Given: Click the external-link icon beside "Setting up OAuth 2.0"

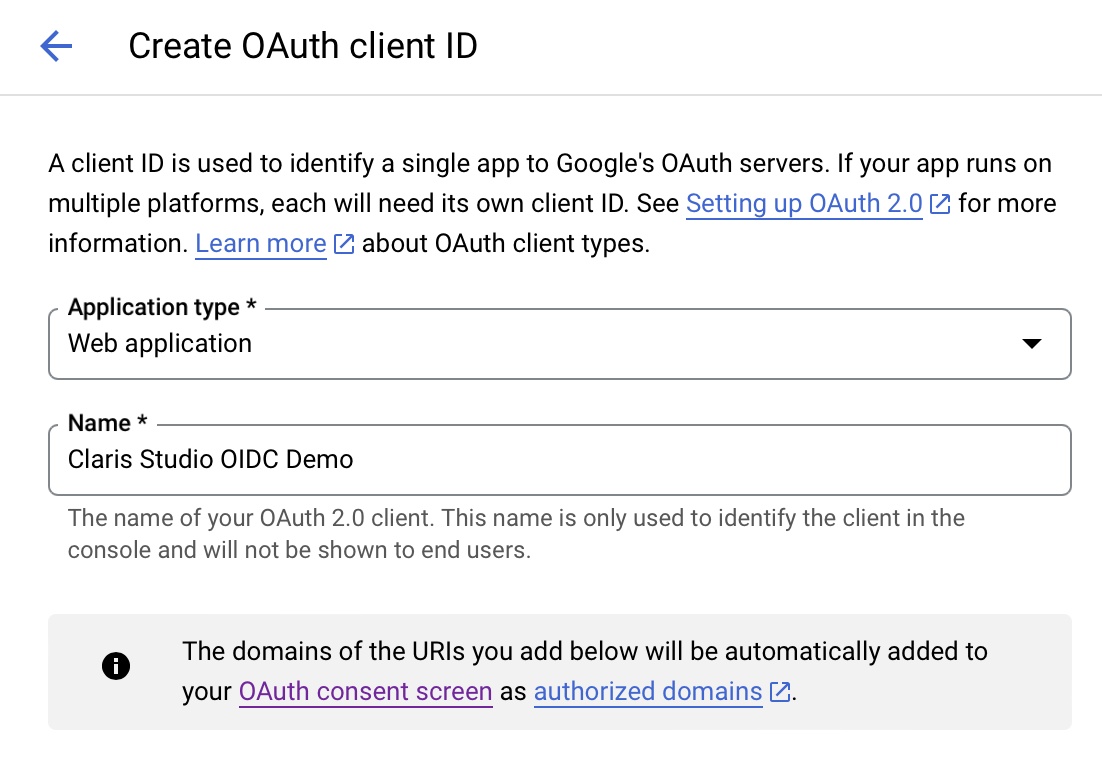Looking at the screenshot, I should point(939,203).
